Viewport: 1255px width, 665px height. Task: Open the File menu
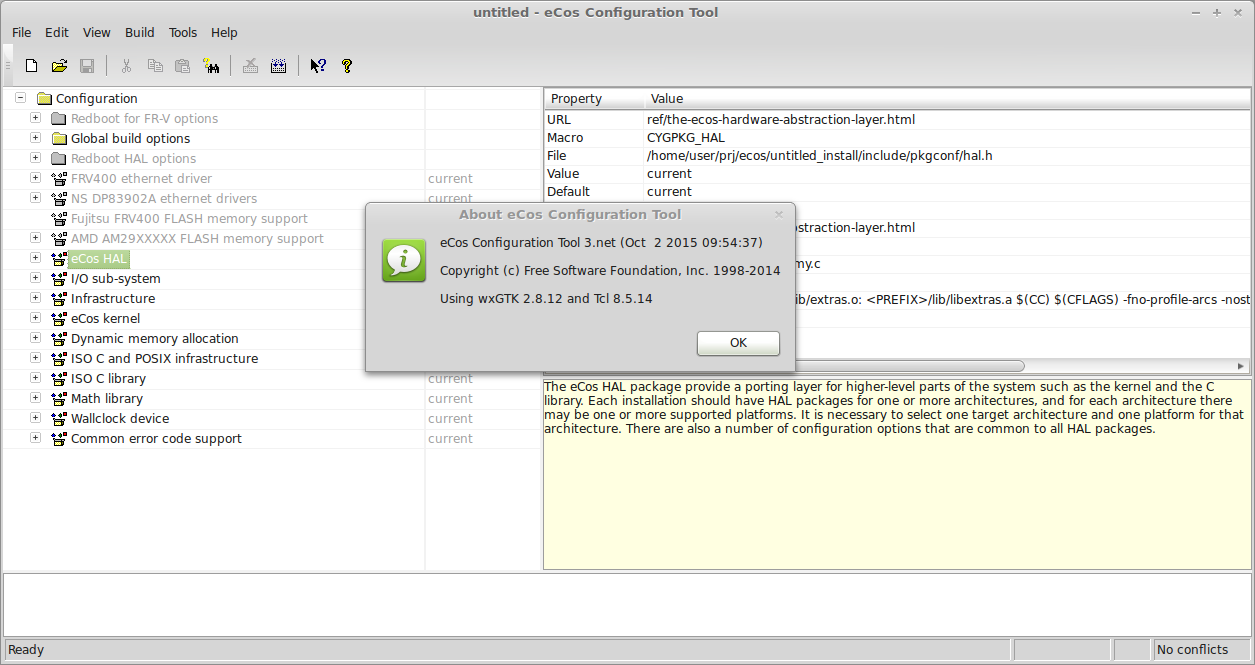point(22,33)
